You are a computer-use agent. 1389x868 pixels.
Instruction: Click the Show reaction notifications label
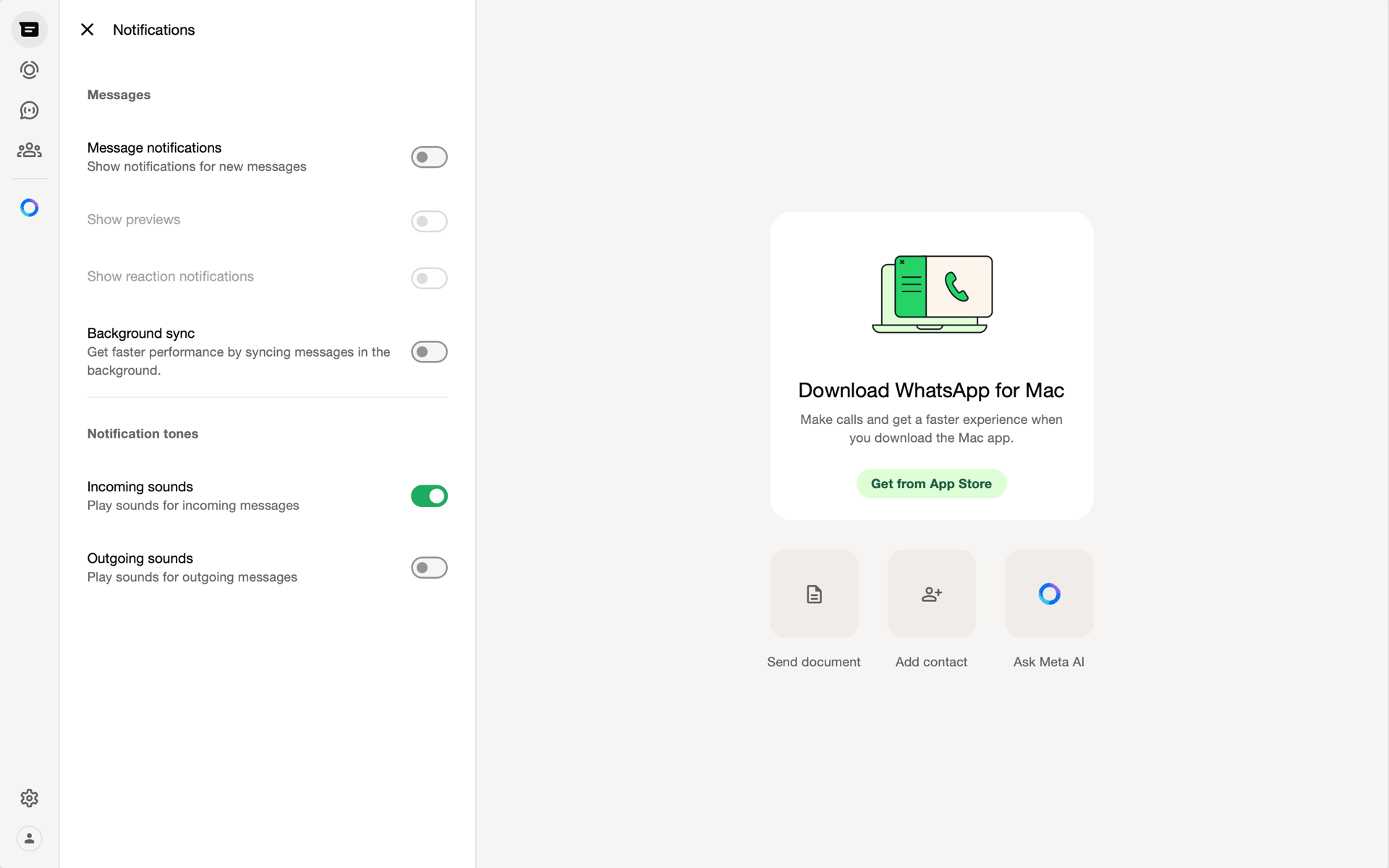tap(170, 276)
